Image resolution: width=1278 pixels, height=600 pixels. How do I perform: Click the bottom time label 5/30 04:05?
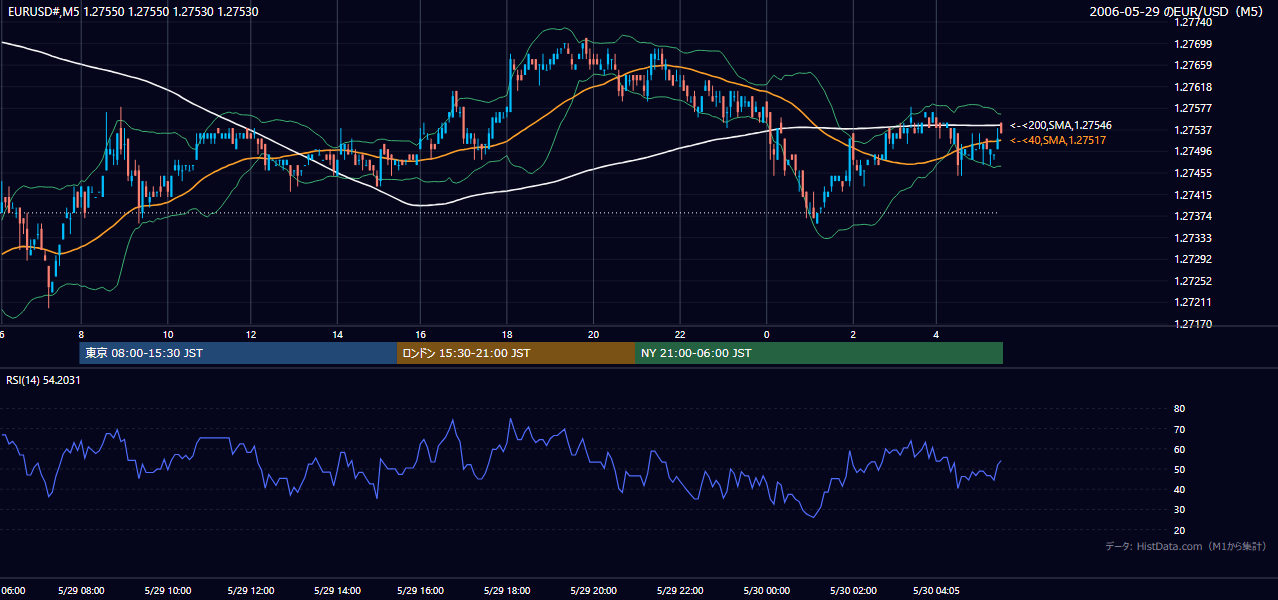pos(938,590)
